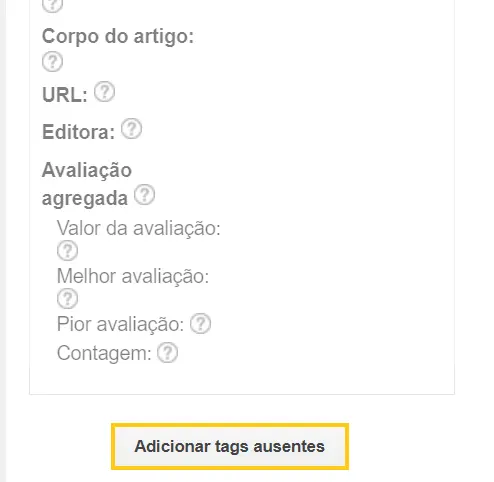Click the Avaliação agregada heading
Viewport: 494px width, 482px height.
click(x=87, y=184)
